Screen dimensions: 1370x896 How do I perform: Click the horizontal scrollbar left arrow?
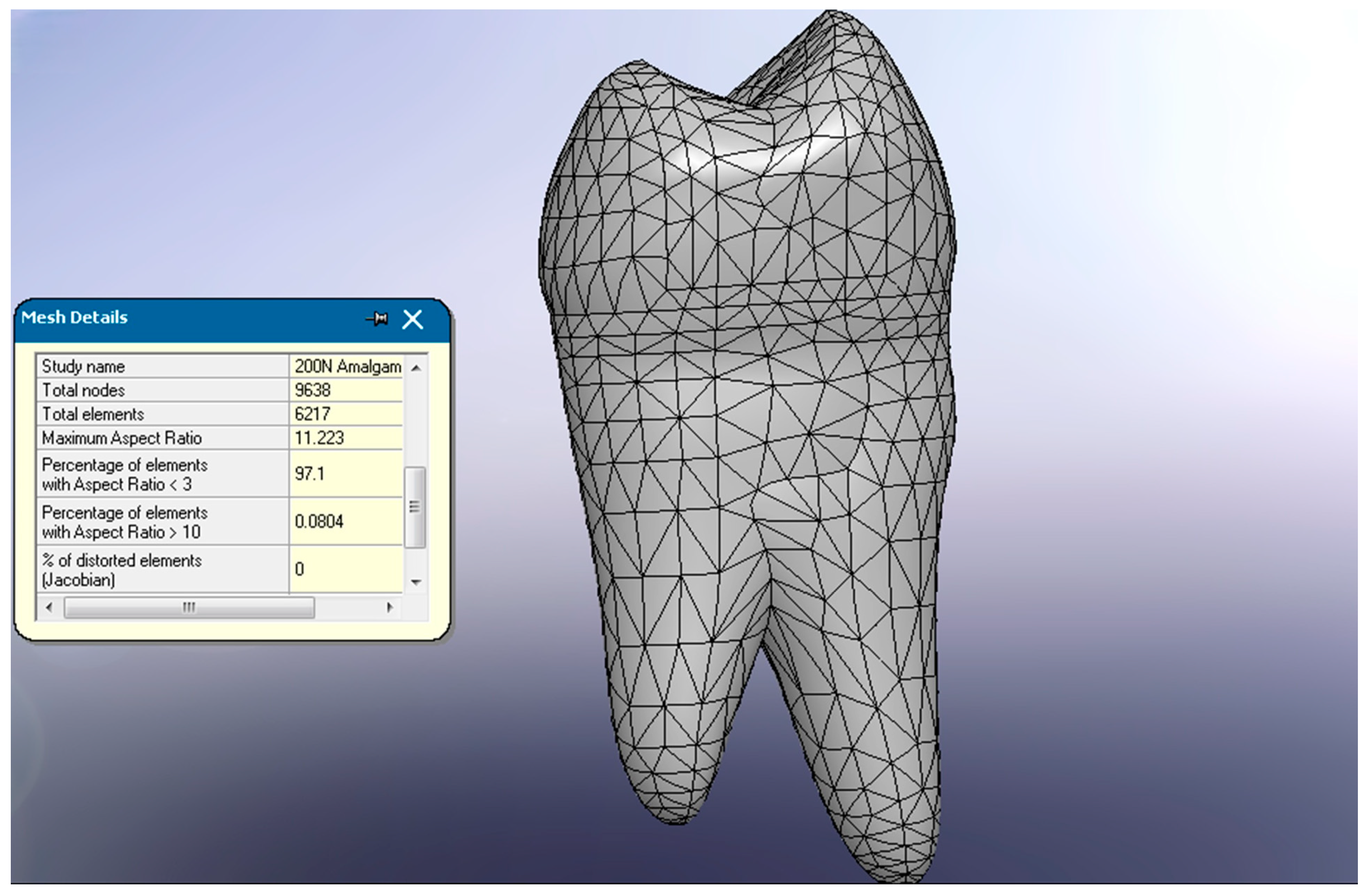pos(49,607)
